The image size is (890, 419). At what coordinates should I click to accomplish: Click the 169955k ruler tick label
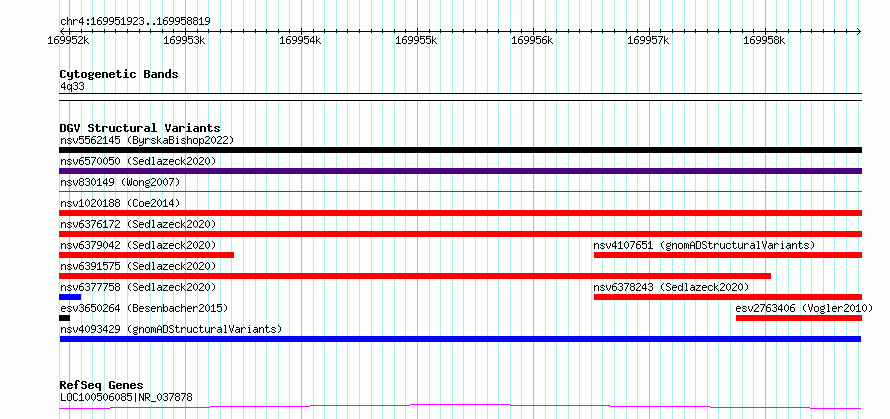417,40
